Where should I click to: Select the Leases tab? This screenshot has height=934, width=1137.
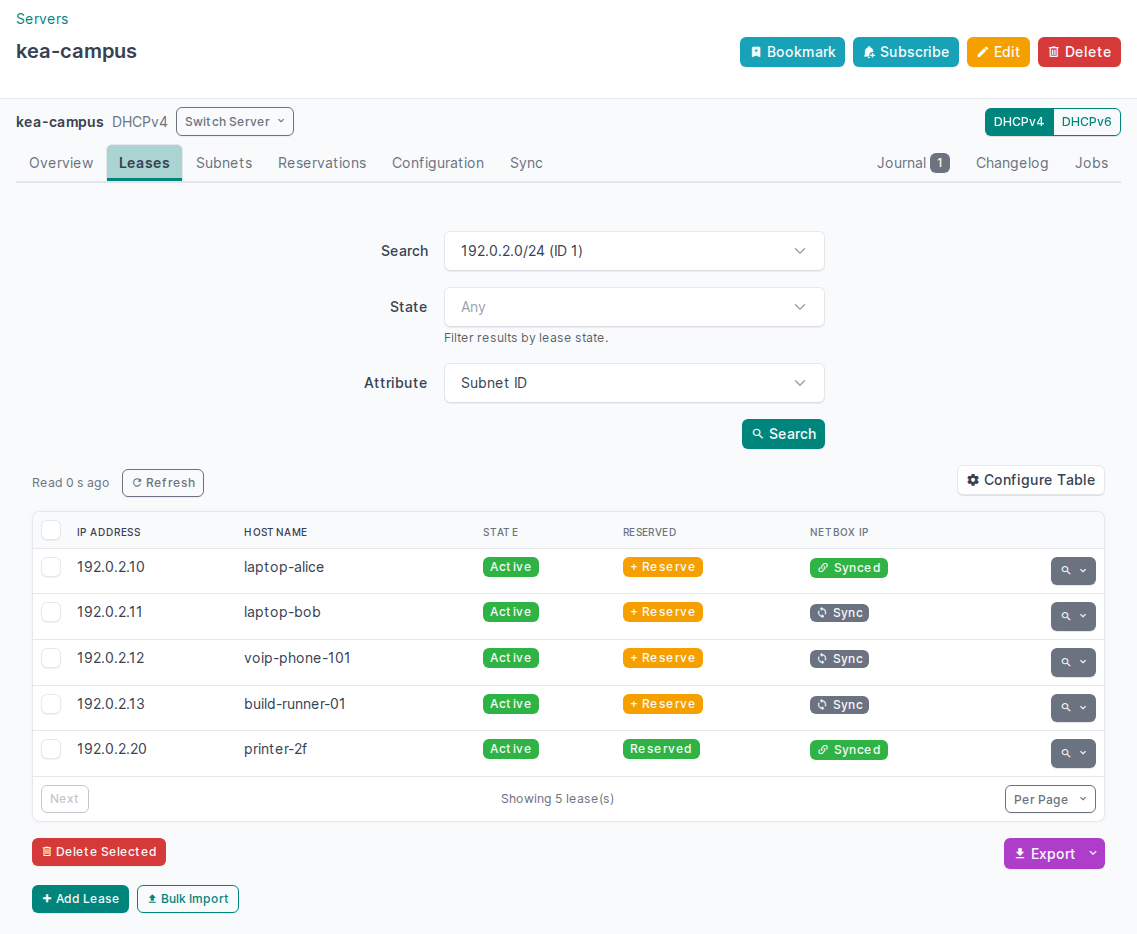click(144, 163)
